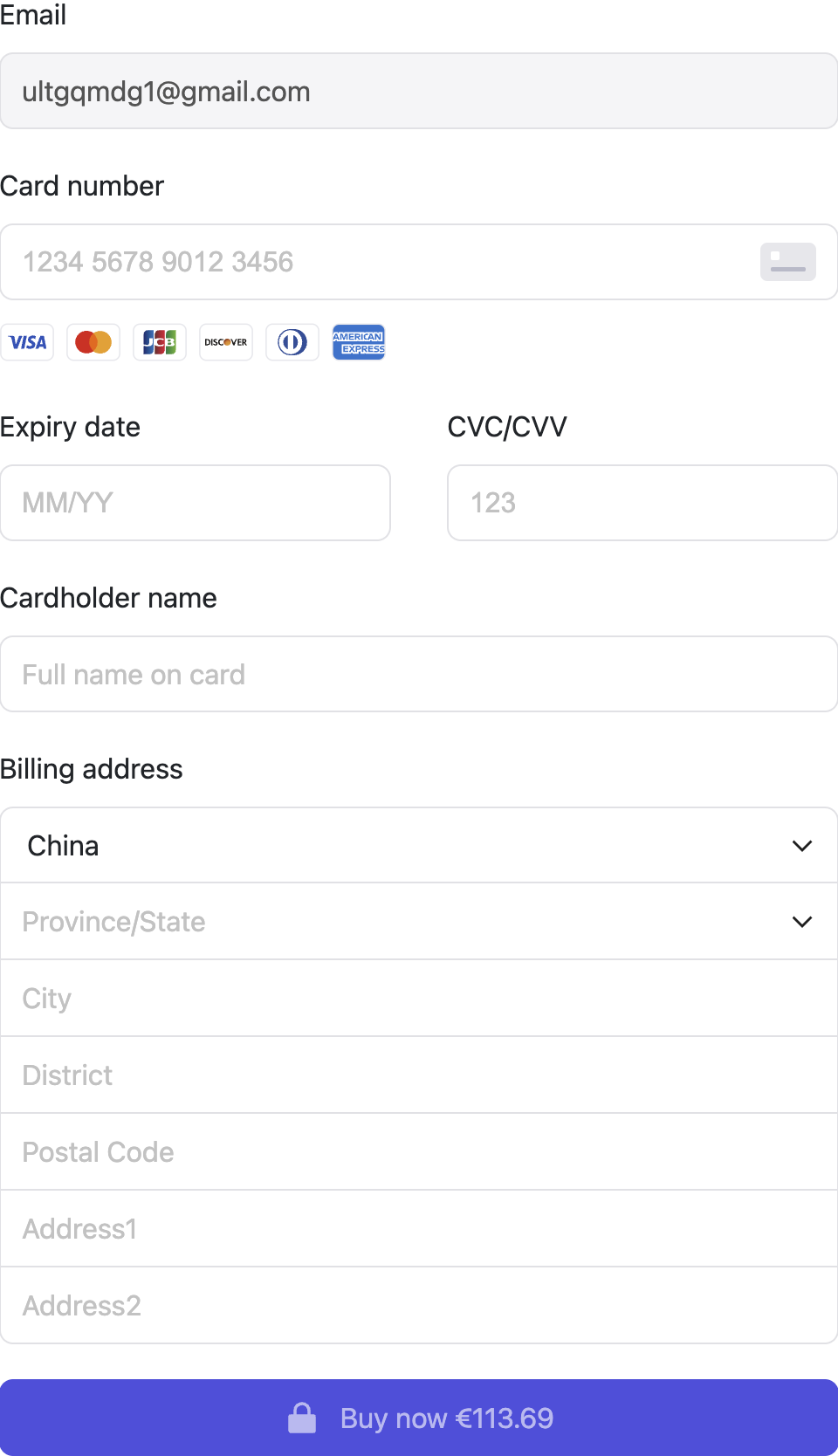
Task: Expand the Province/State dropdown
Action: click(419, 922)
